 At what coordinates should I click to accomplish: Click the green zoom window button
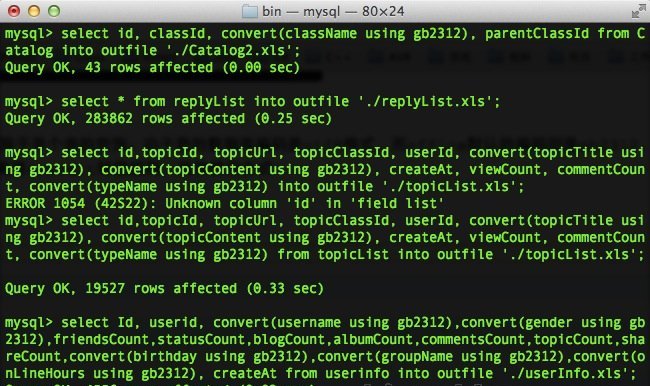[x=54, y=11]
